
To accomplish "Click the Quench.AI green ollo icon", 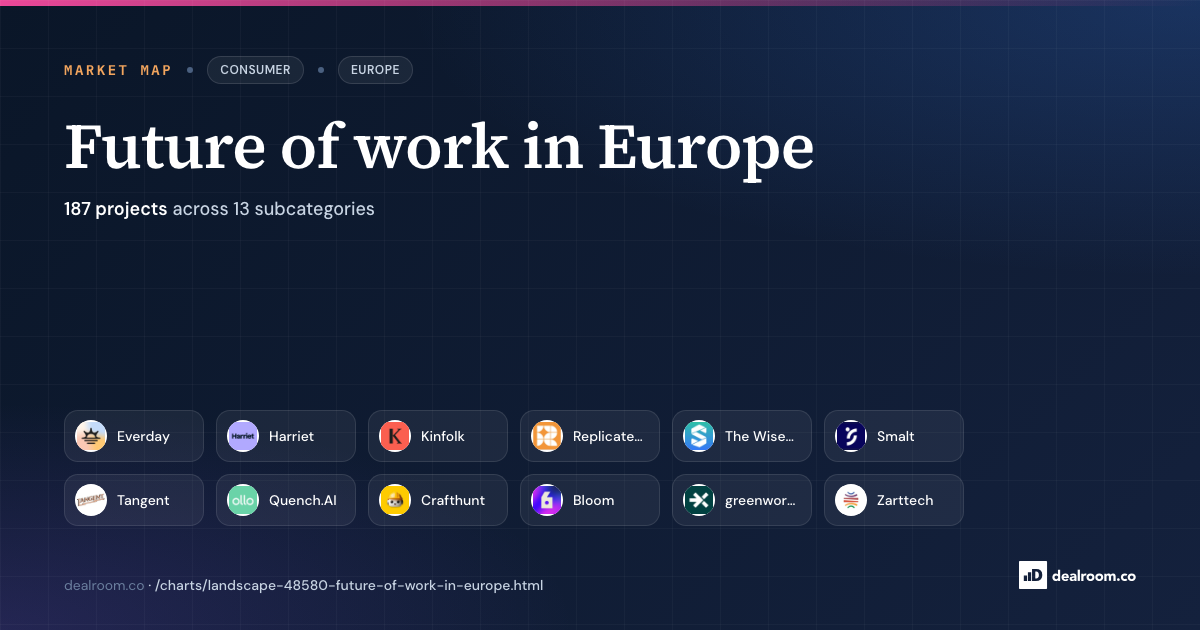I will click(x=243, y=500).
